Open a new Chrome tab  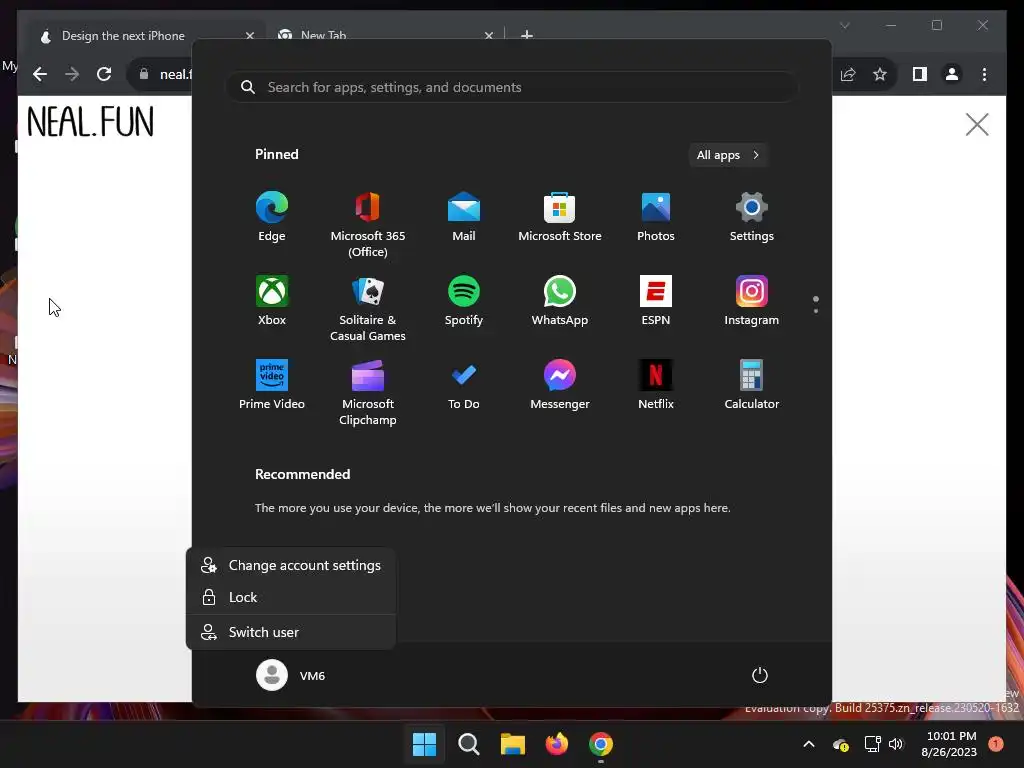527,35
